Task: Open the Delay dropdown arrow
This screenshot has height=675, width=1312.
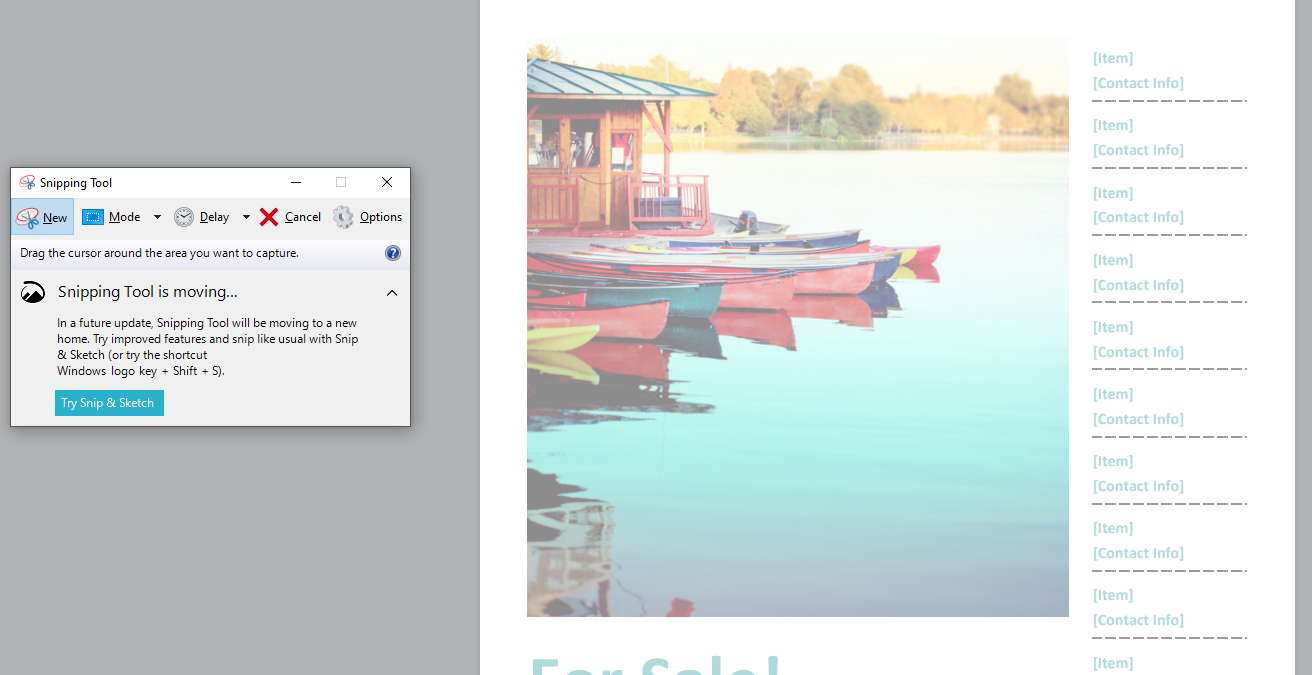Action: [246, 217]
